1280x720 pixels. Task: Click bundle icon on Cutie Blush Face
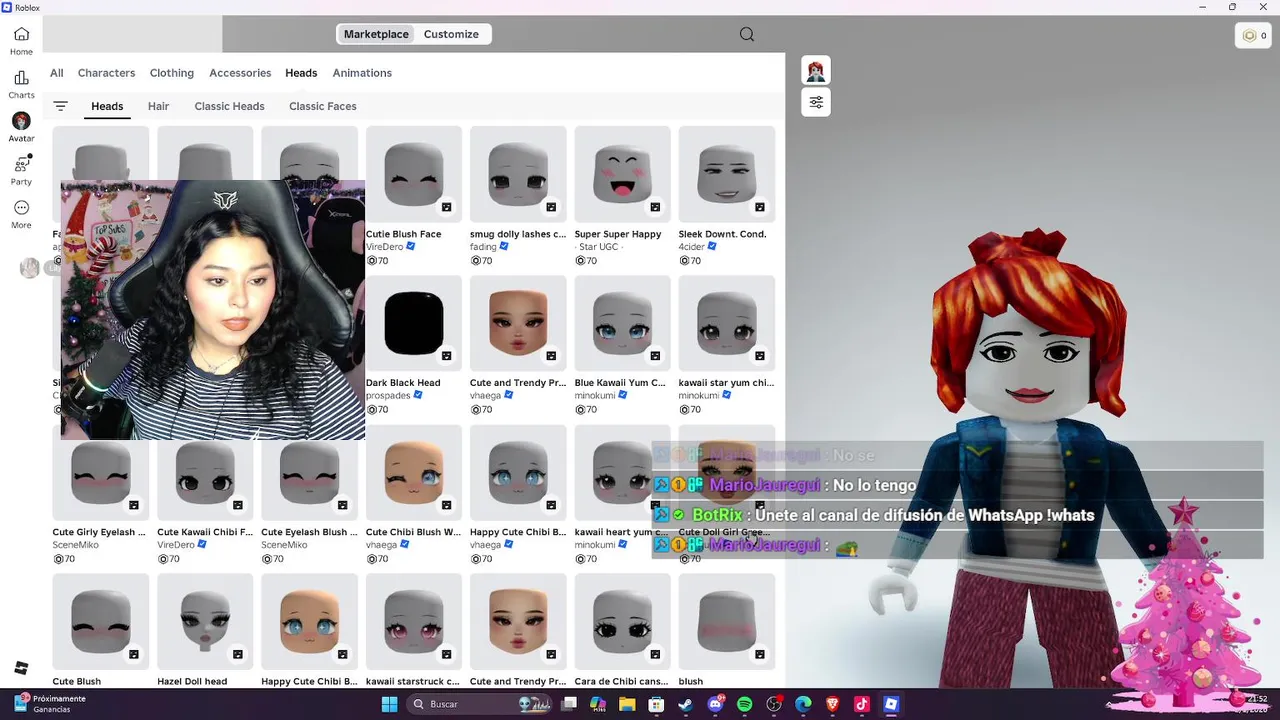tap(446, 207)
